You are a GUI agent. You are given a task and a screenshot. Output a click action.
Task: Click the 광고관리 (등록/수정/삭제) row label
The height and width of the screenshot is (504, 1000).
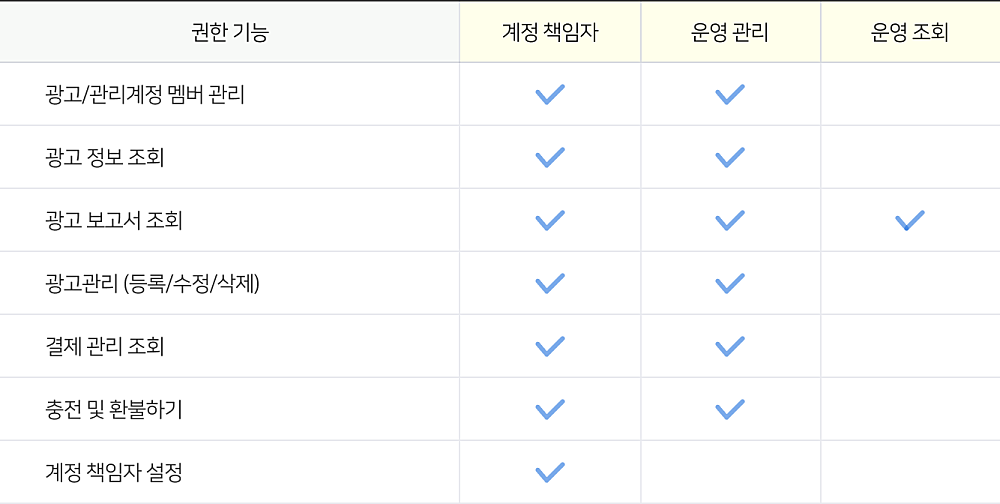152,283
